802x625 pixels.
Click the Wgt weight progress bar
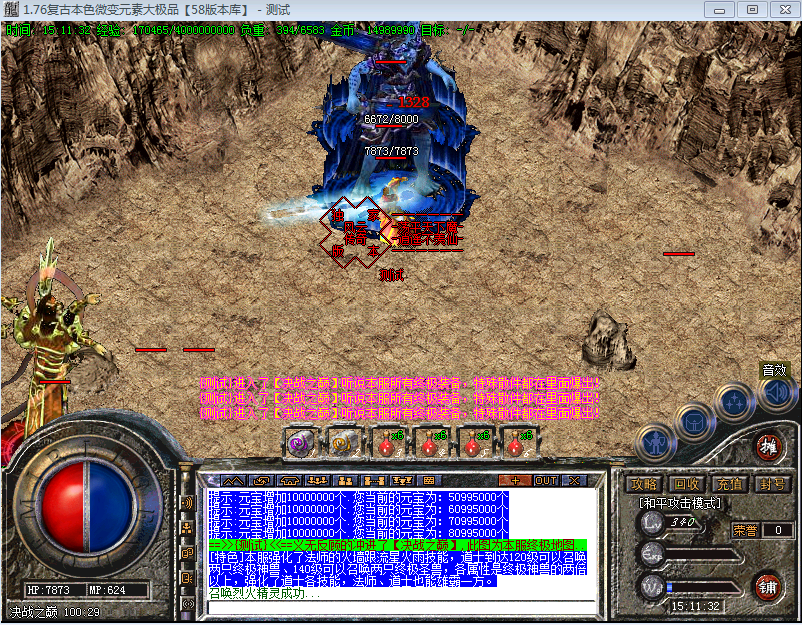pyautogui.click(x=702, y=588)
